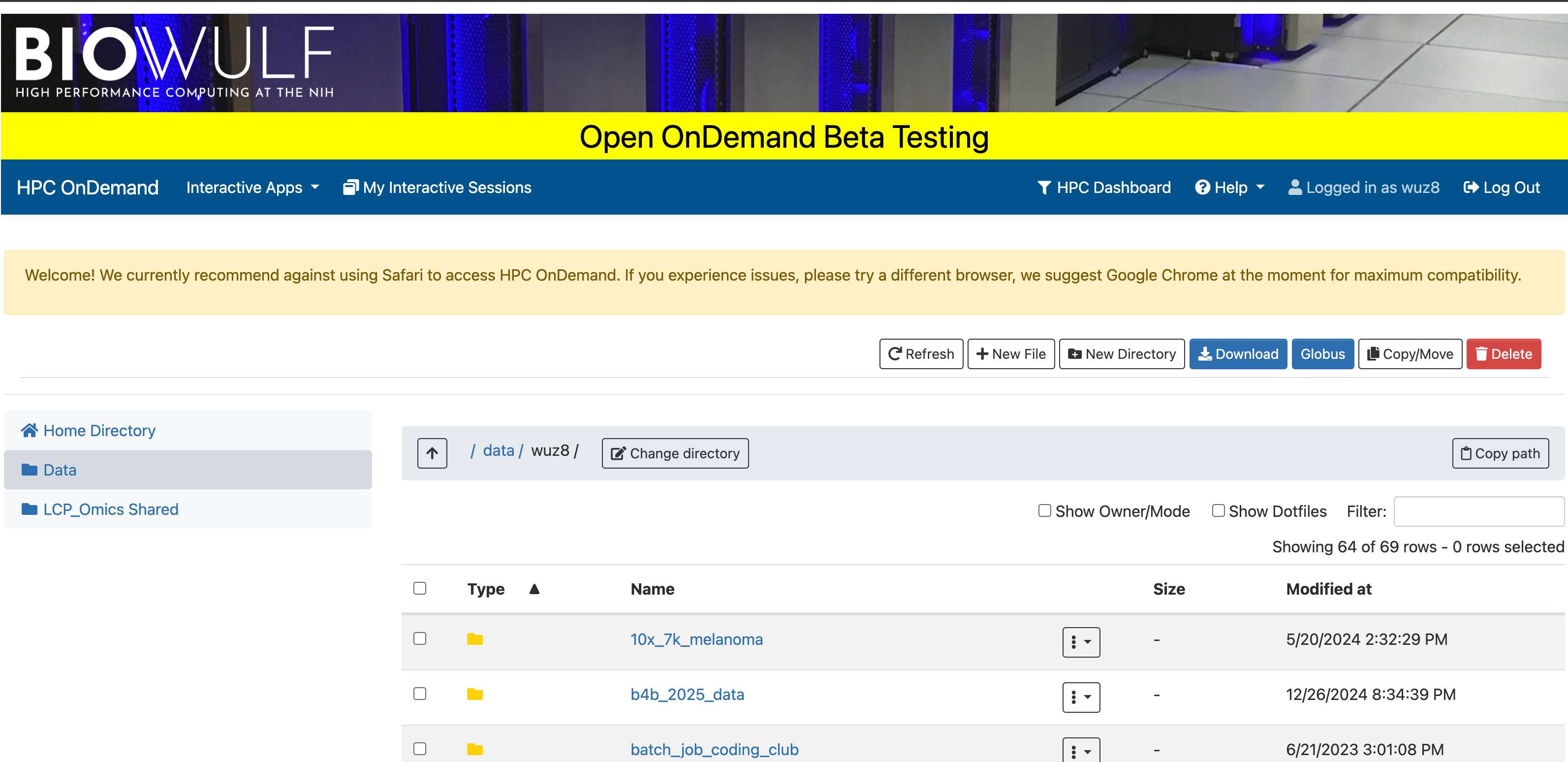Toggle the Show Dotfiles checkbox

[x=1218, y=510]
